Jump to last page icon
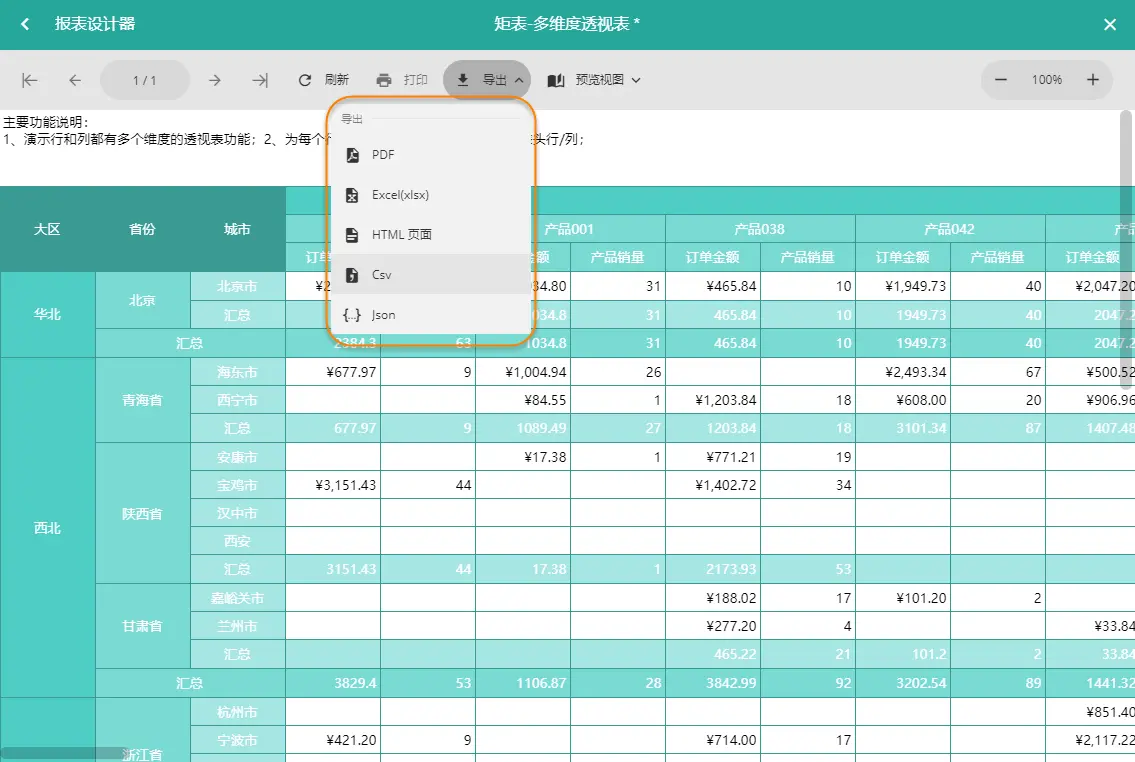 pos(260,80)
